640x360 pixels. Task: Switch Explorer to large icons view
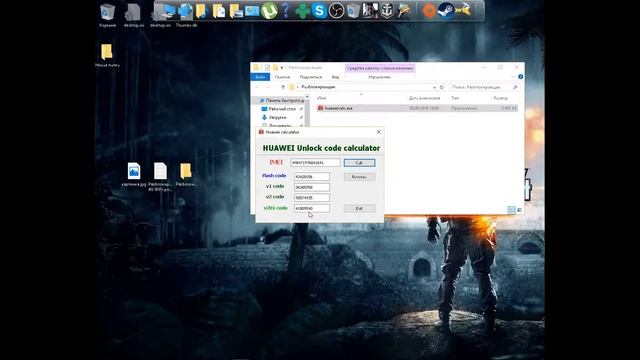(x=520, y=210)
